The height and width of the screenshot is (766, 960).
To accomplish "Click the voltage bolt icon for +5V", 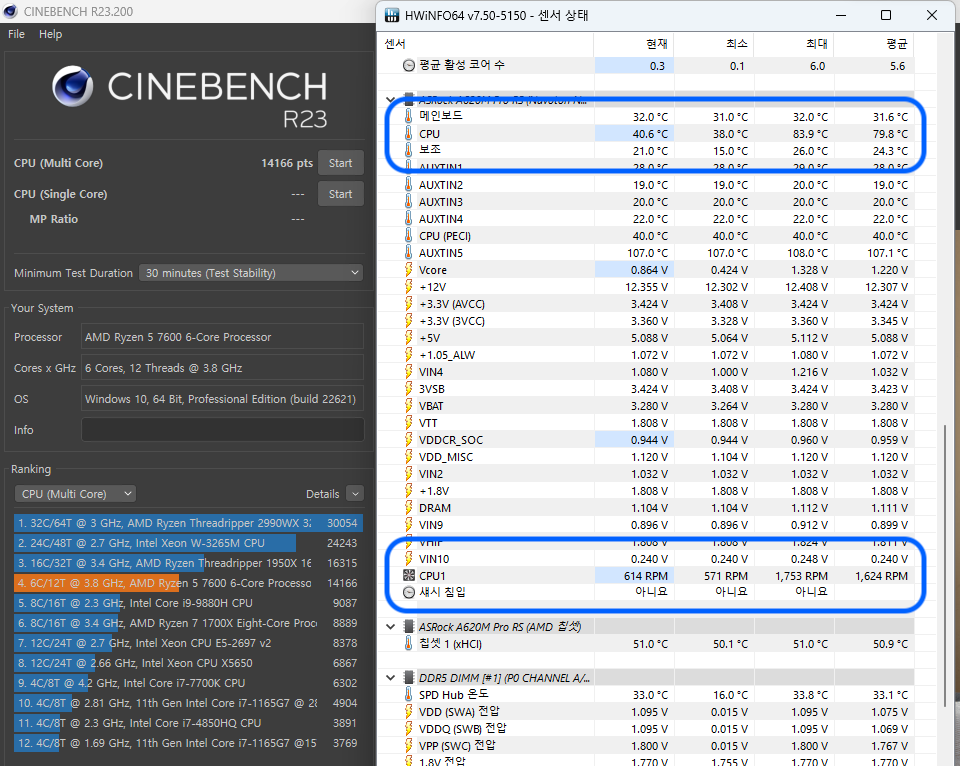I will 408,337.
